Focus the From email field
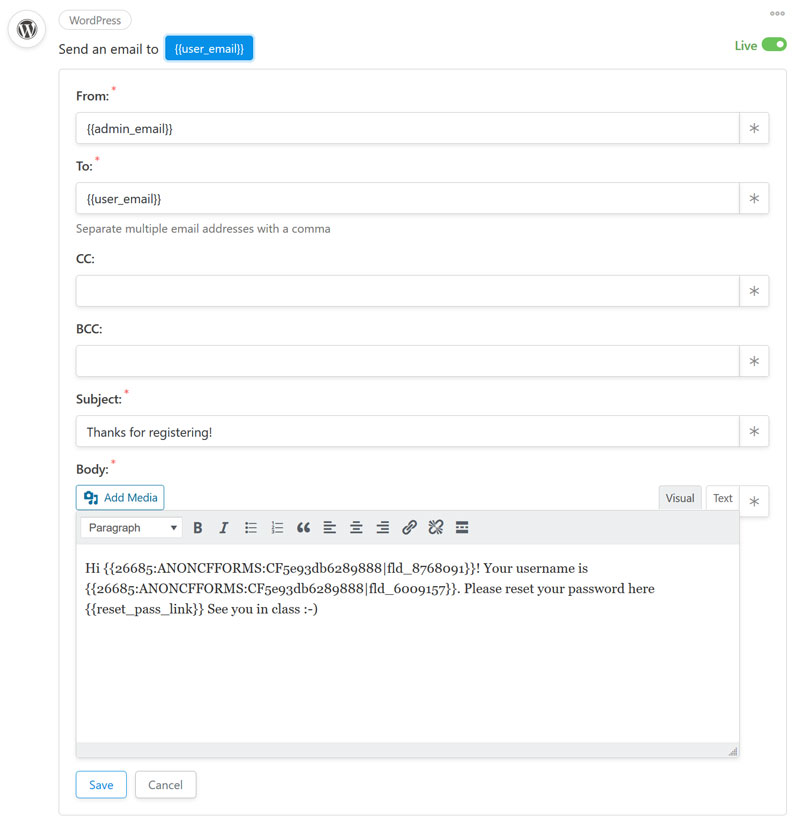Image resolution: width=793 pixels, height=821 pixels. pyautogui.click(x=407, y=128)
